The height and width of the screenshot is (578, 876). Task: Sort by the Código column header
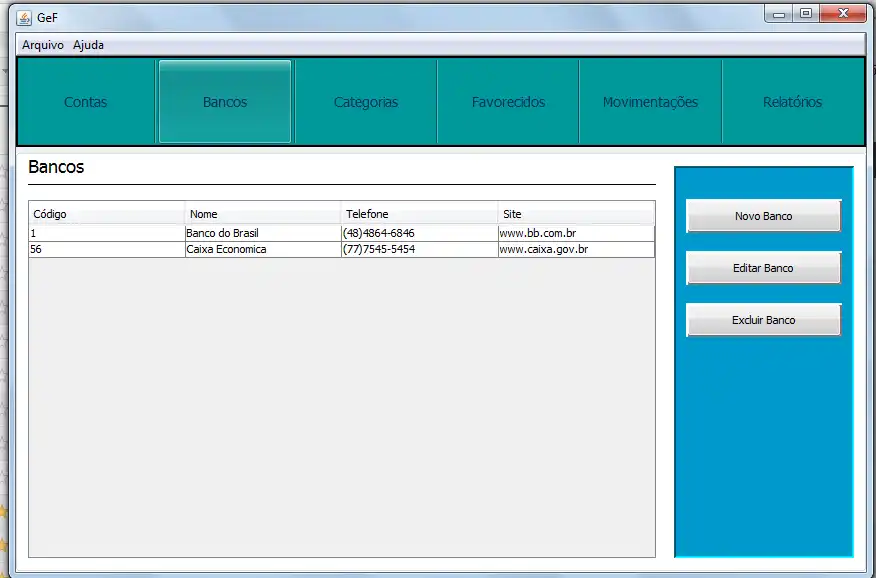(x=107, y=214)
